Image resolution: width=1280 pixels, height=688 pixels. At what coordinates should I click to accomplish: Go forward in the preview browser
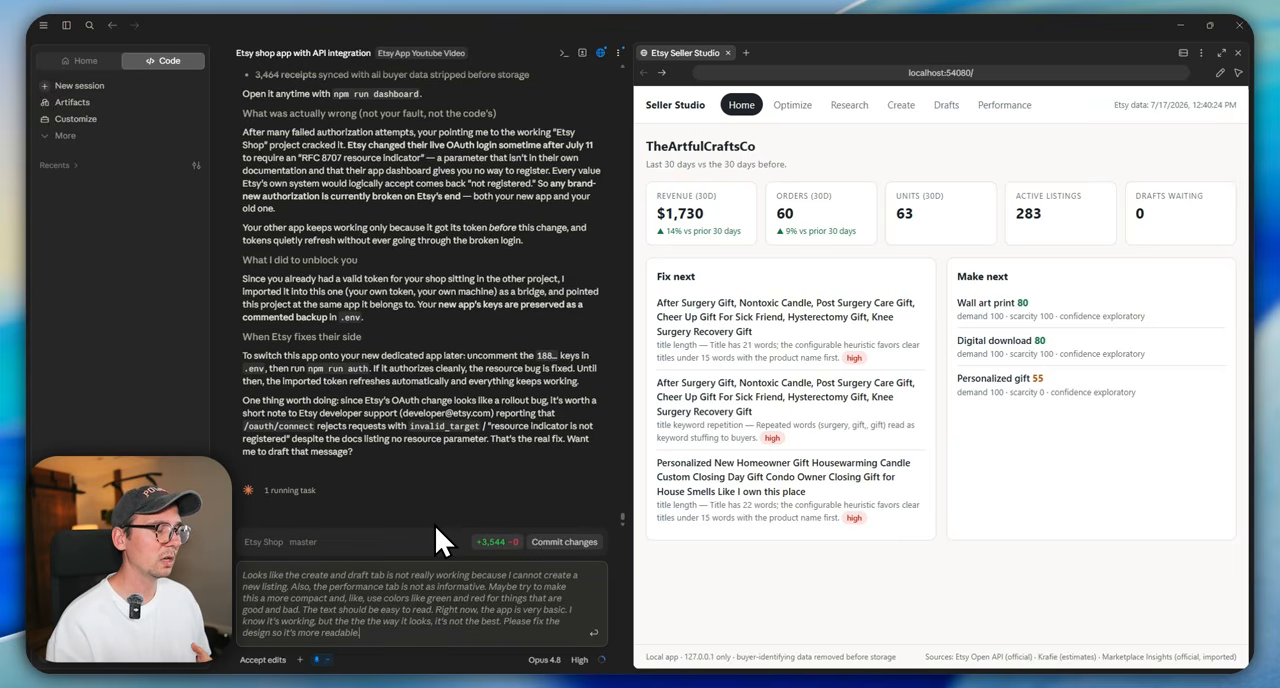pyautogui.click(x=661, y=73)
